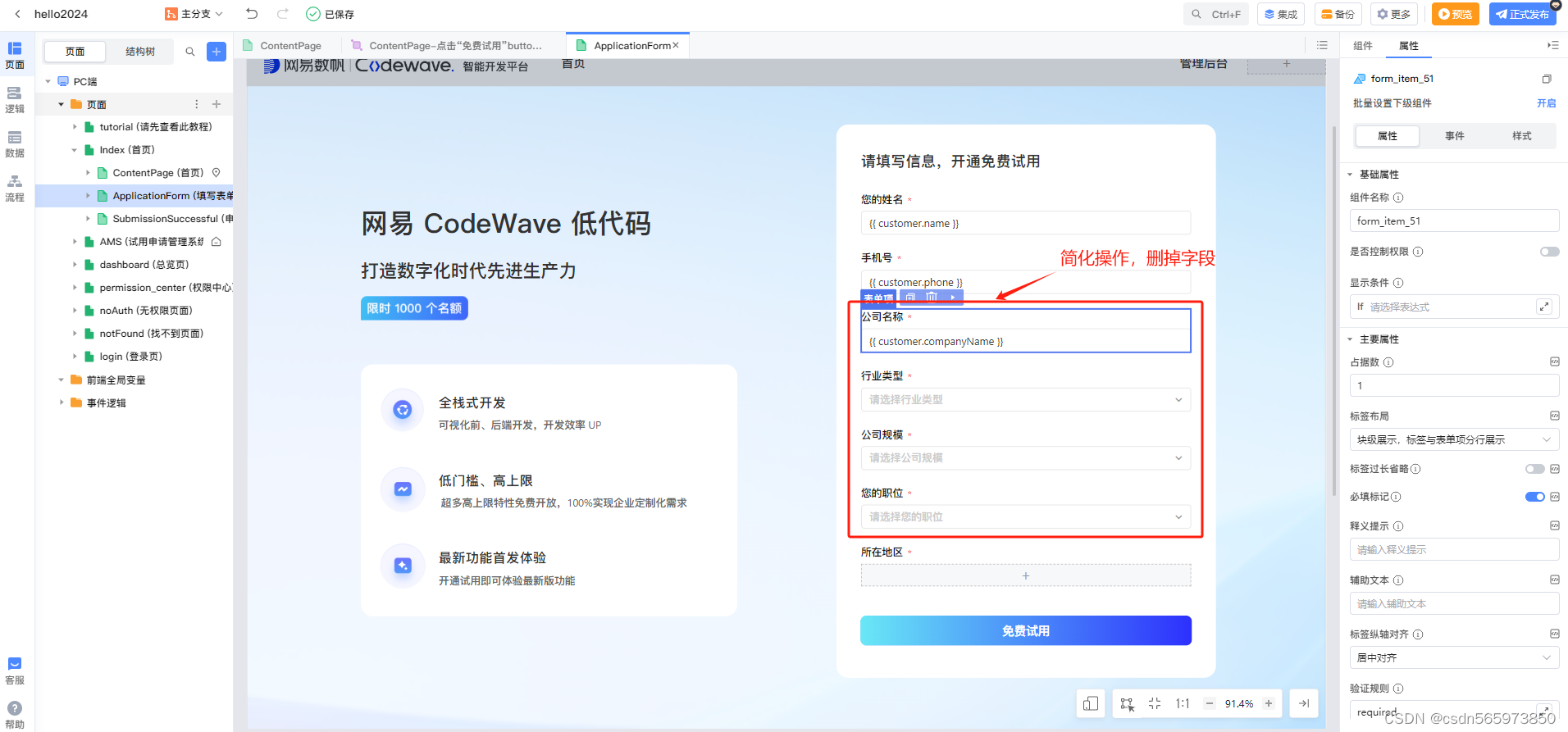1568x732 pixels.
Task: Click the 预览 preview button
Action: point(1455,14)
